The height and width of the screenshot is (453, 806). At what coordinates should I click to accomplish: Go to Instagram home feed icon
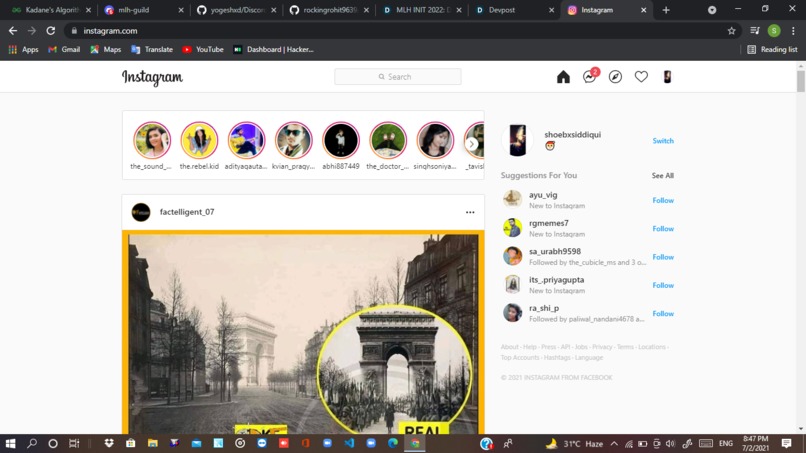click(563, 77)
